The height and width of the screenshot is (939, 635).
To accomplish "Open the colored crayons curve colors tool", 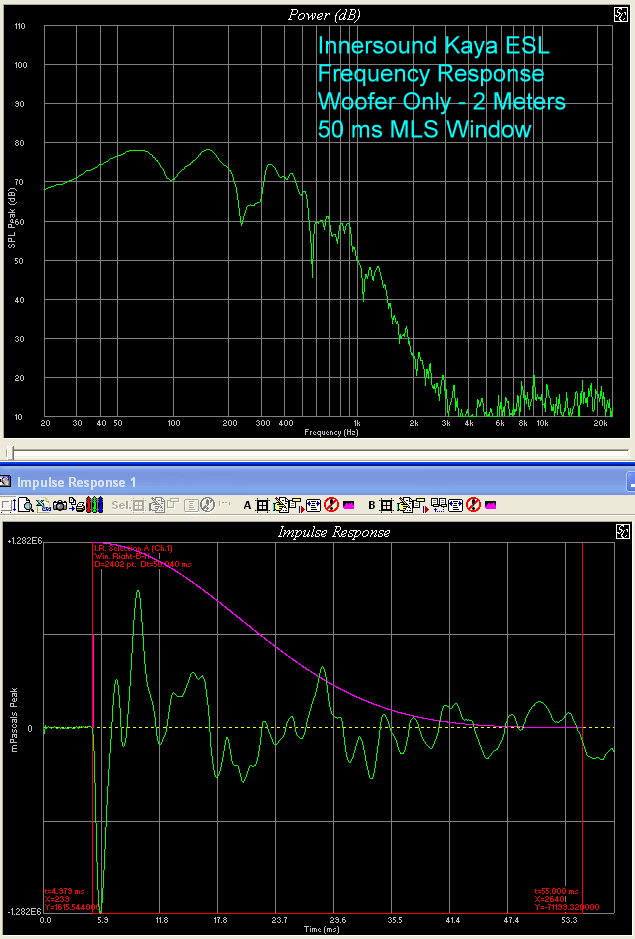I will coord(95,505).
